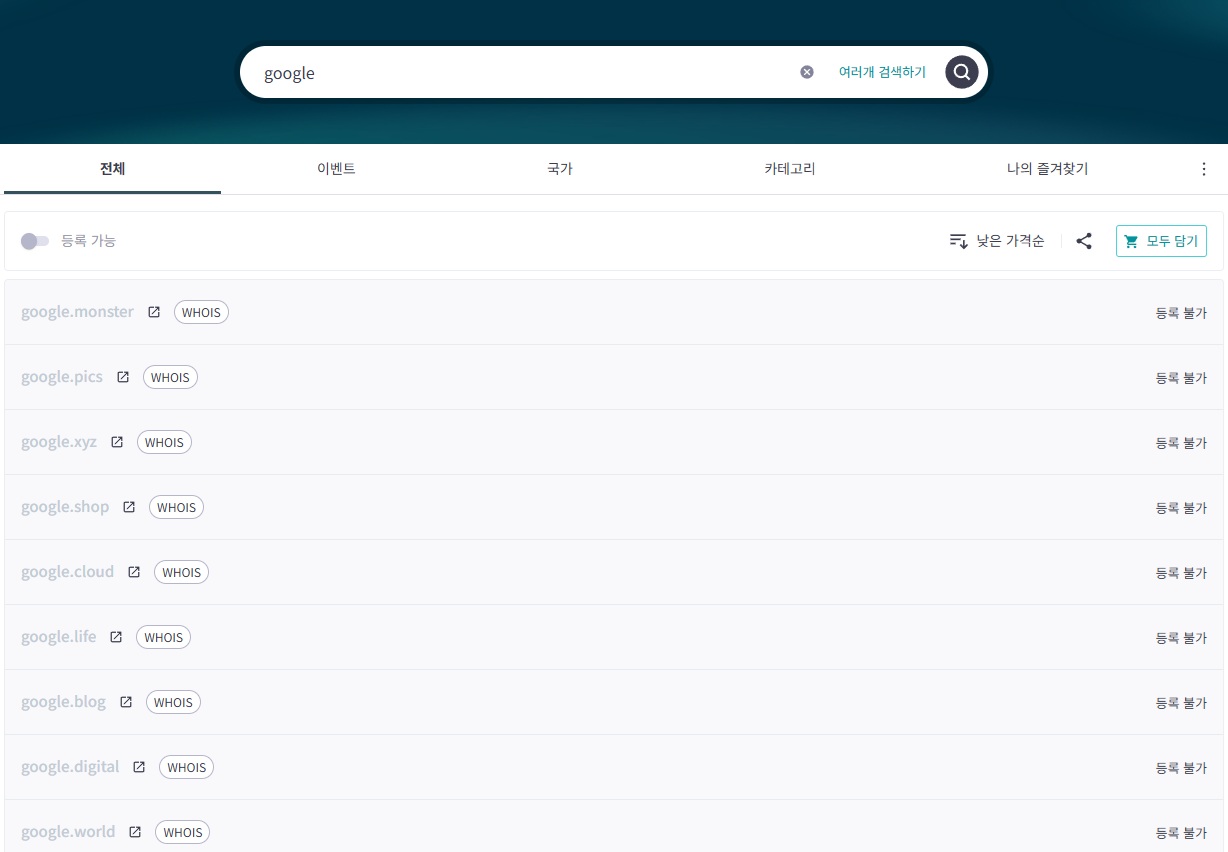The height and width of the screenshot is (852, 1228).
Task: Click the 여러개 검색하기 link
Action: (x=882, y=72)
